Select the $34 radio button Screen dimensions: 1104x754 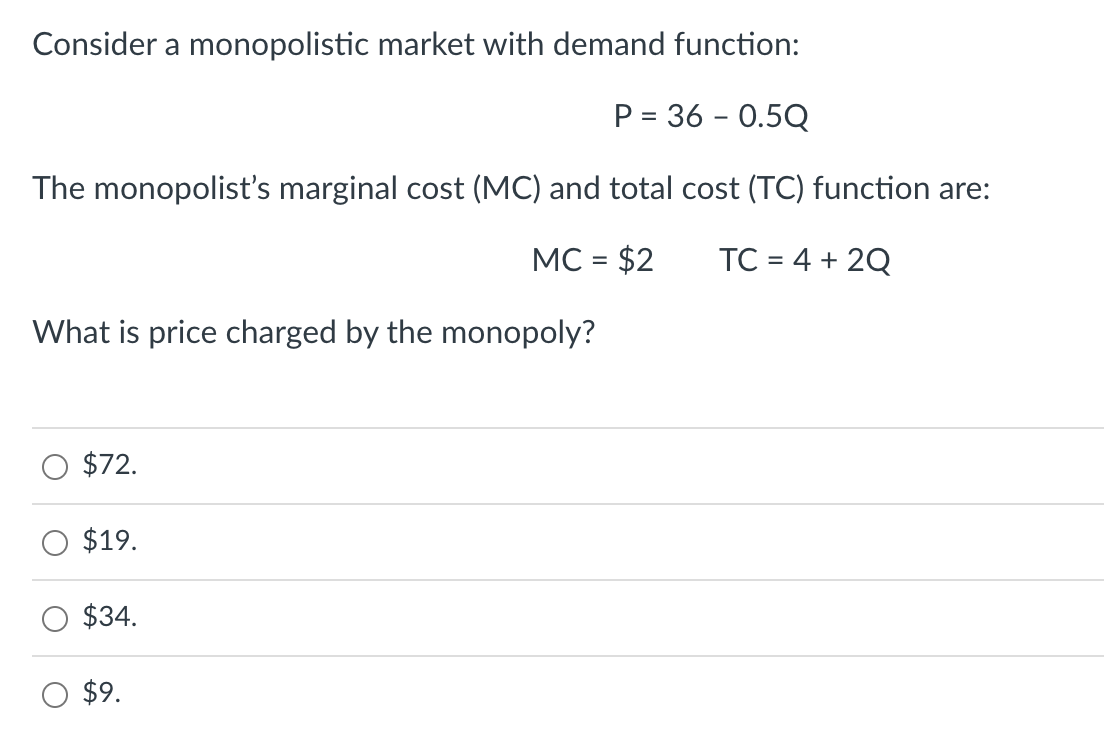point(53,620)
